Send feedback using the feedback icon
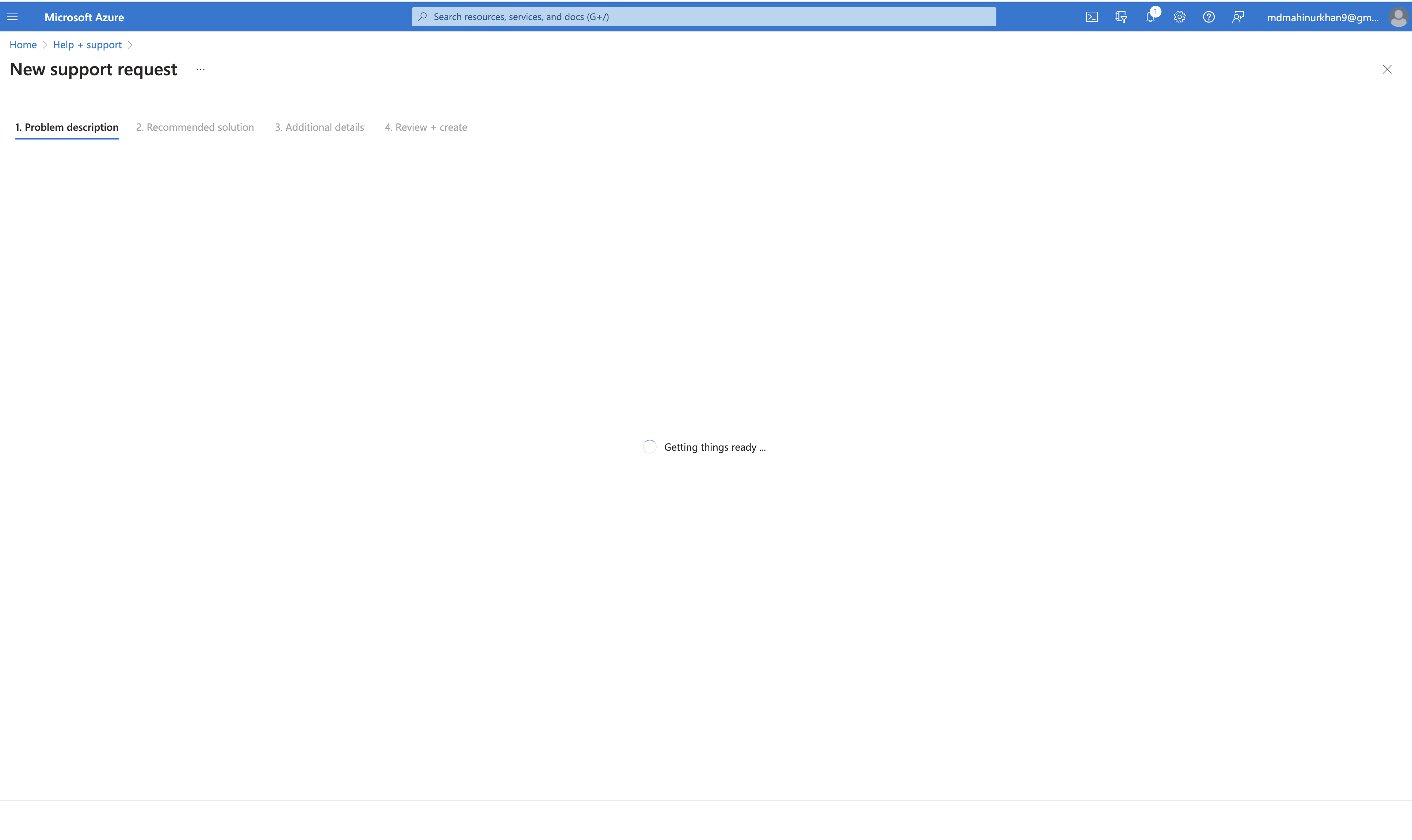Image resolution: width=1412 pixels, height=840 pixels. pyautogui.click(x=1238, y=16)
